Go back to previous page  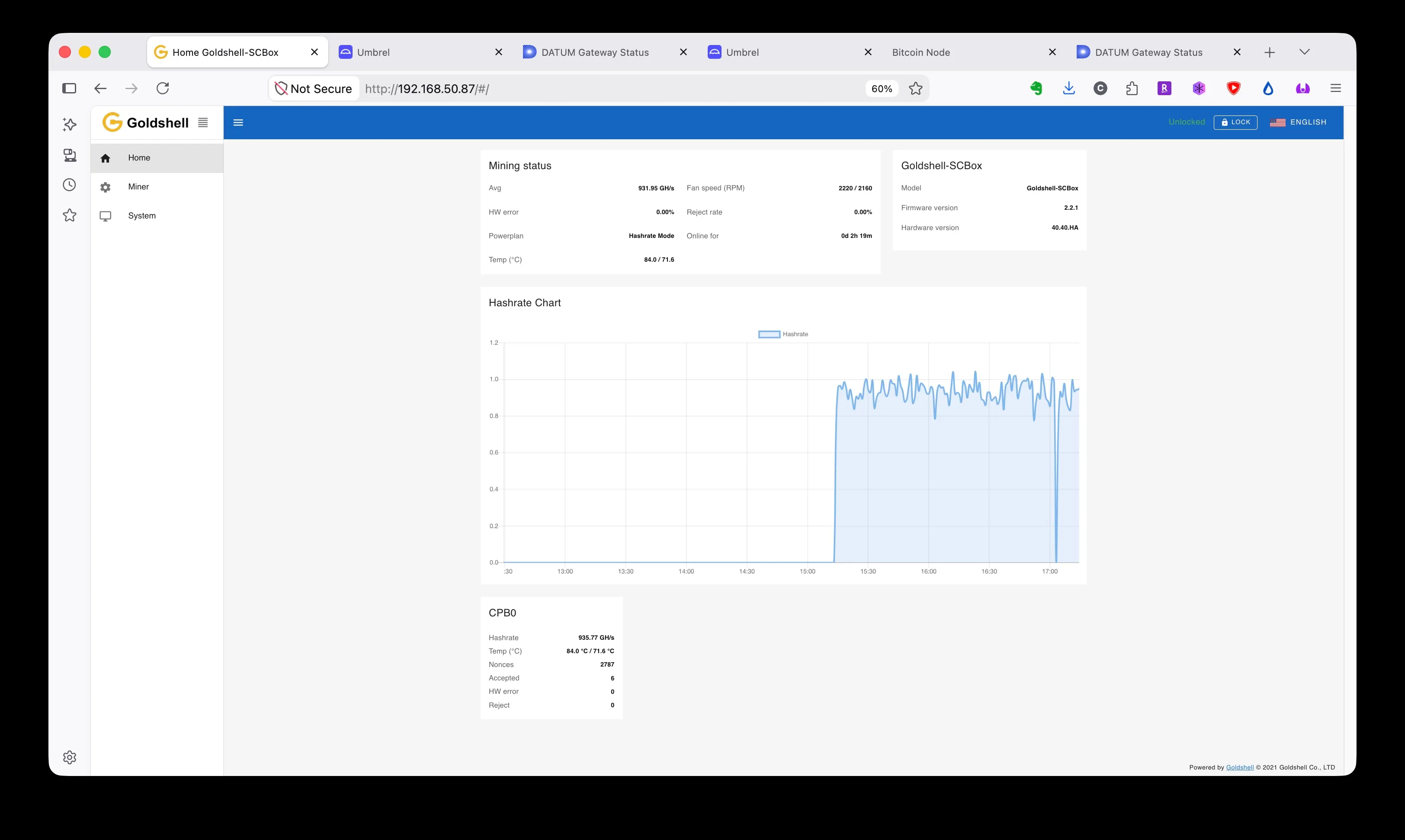(x=100, y=88)
